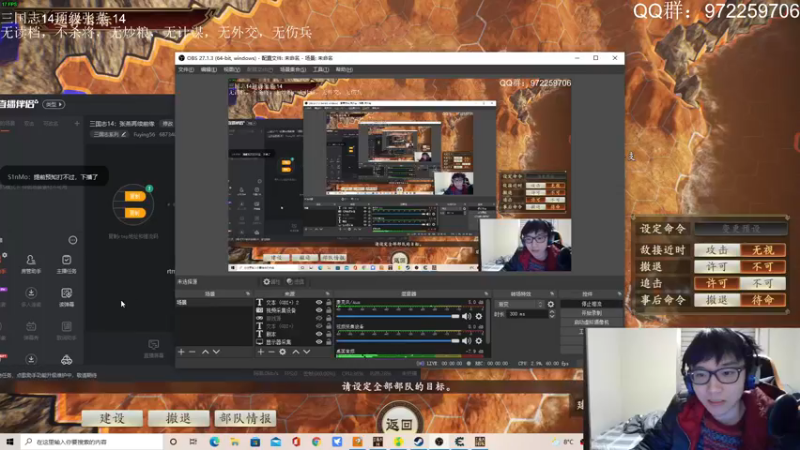This screenshot has width=800, height=450.
Task: Open settings gear of second audio mixer channel
Action: pyautogui.click(x=479, y=340)
